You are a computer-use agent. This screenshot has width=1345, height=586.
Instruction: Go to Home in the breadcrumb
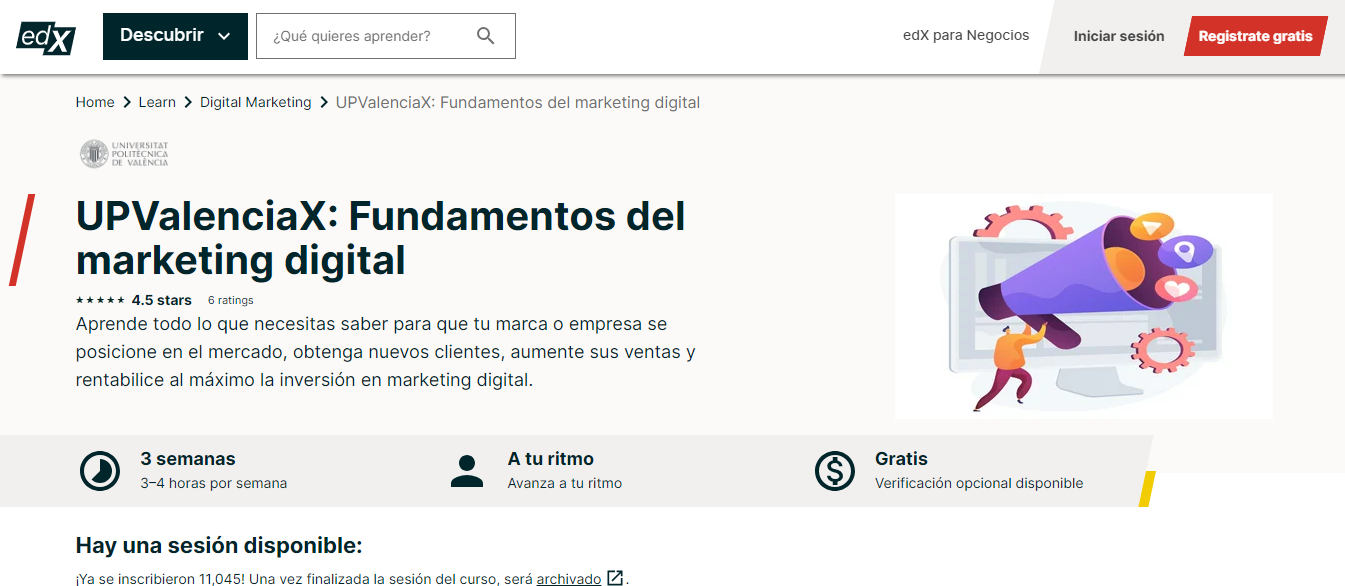click(x=95, y=102)
